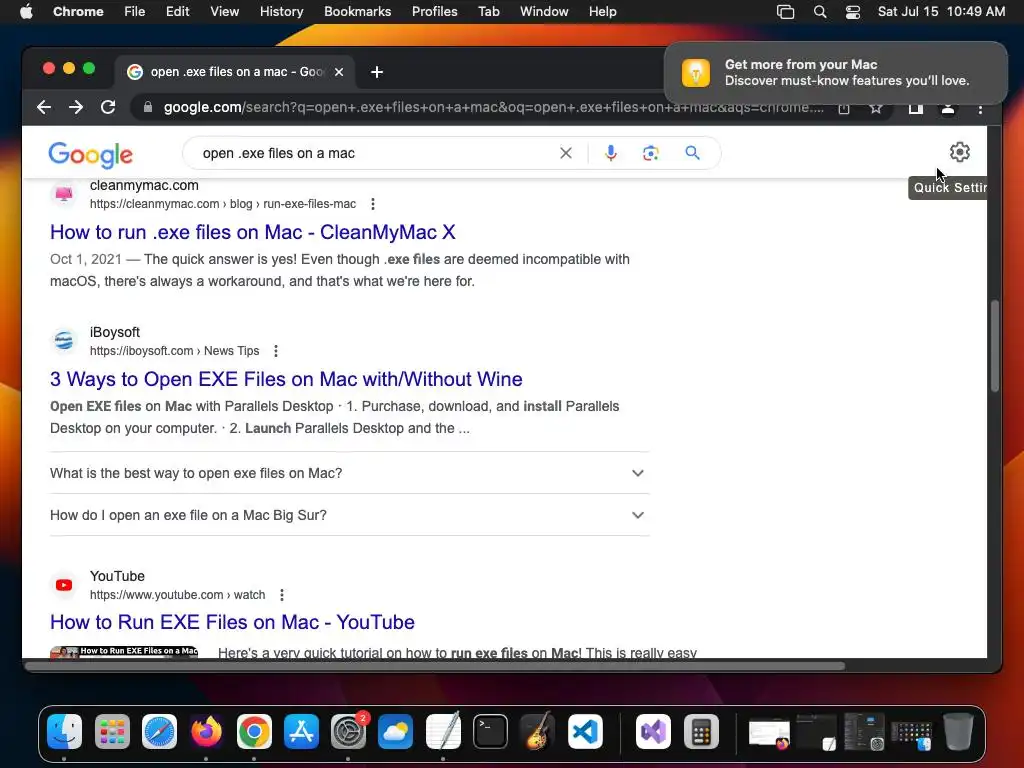Image resolution: width=1024 pixels, height=768 pixels.
Task: Launch Firefox from the Dock
Action: (206, 731)
